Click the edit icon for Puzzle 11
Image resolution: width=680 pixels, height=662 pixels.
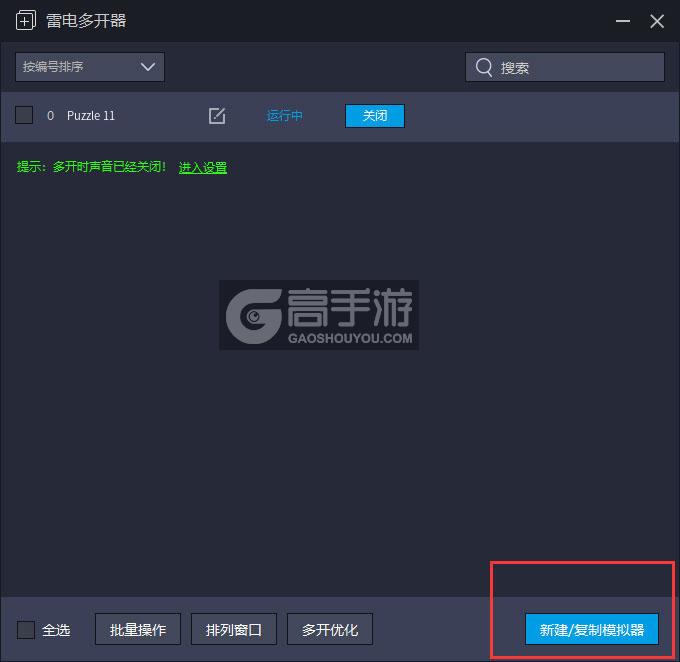[x=217, y=116]
